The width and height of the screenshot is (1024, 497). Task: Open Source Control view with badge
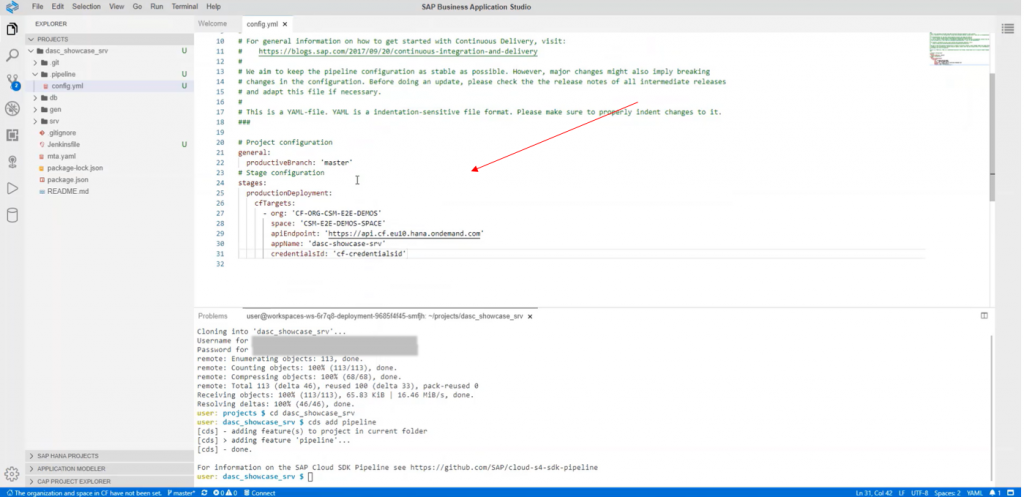coord(12,82)
